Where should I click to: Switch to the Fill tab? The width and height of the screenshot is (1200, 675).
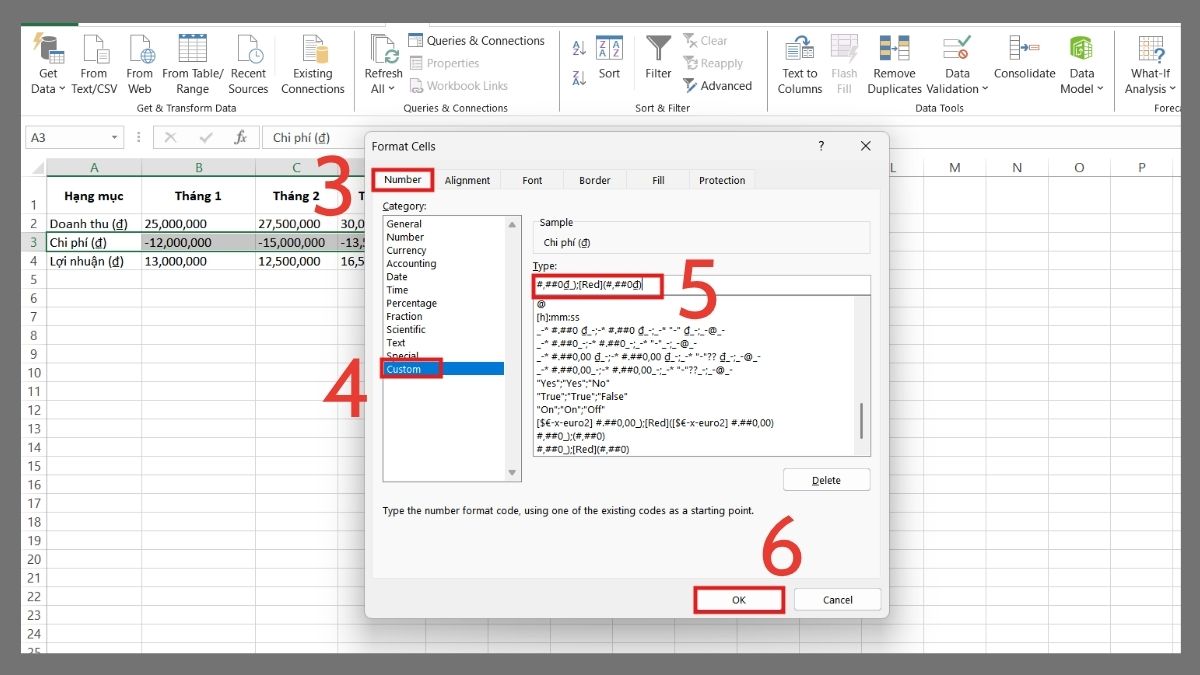(x=658, y=180)
